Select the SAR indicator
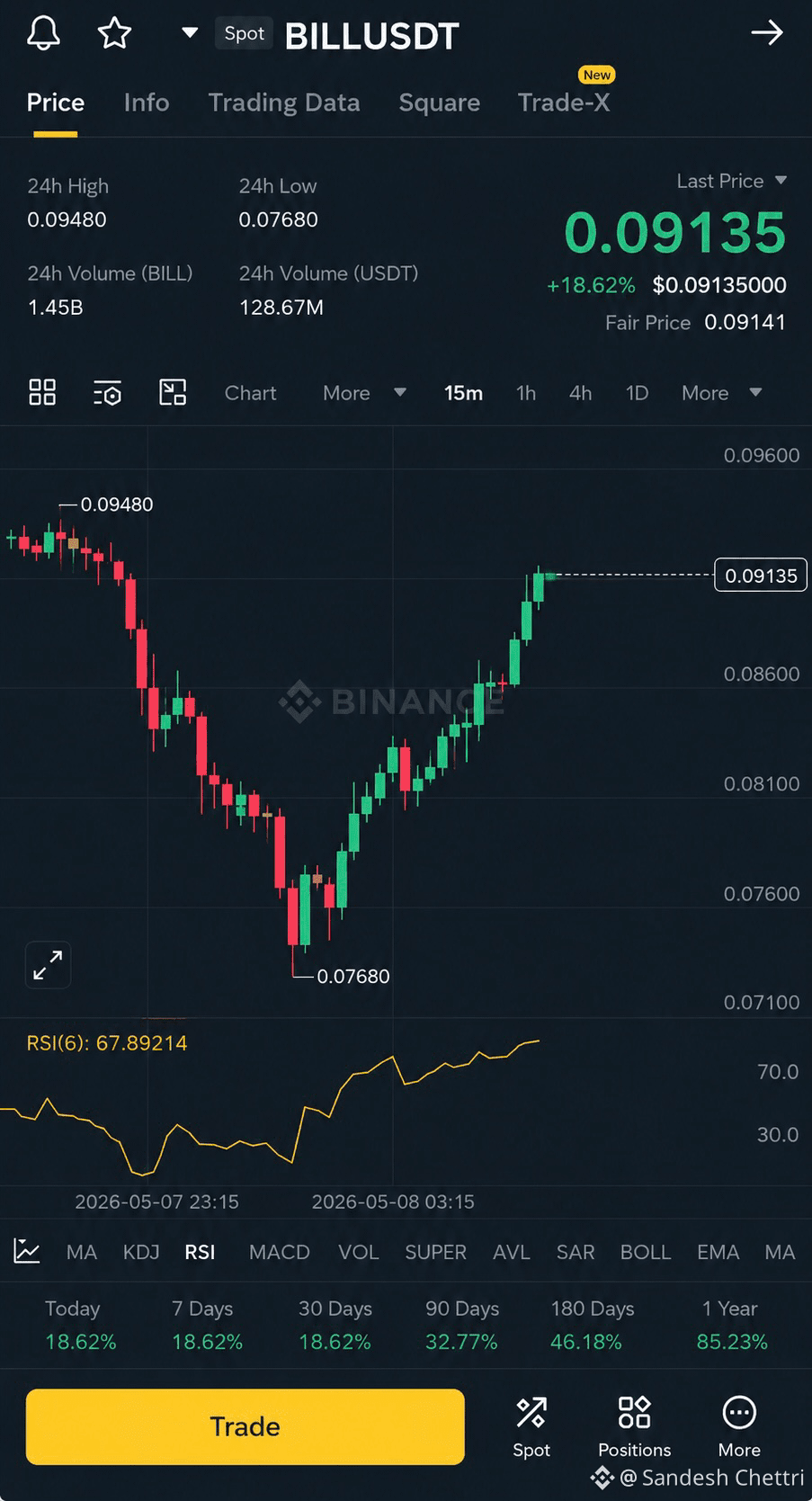The width and height of the screenshot is (812, 1501). coord(576,1252)
